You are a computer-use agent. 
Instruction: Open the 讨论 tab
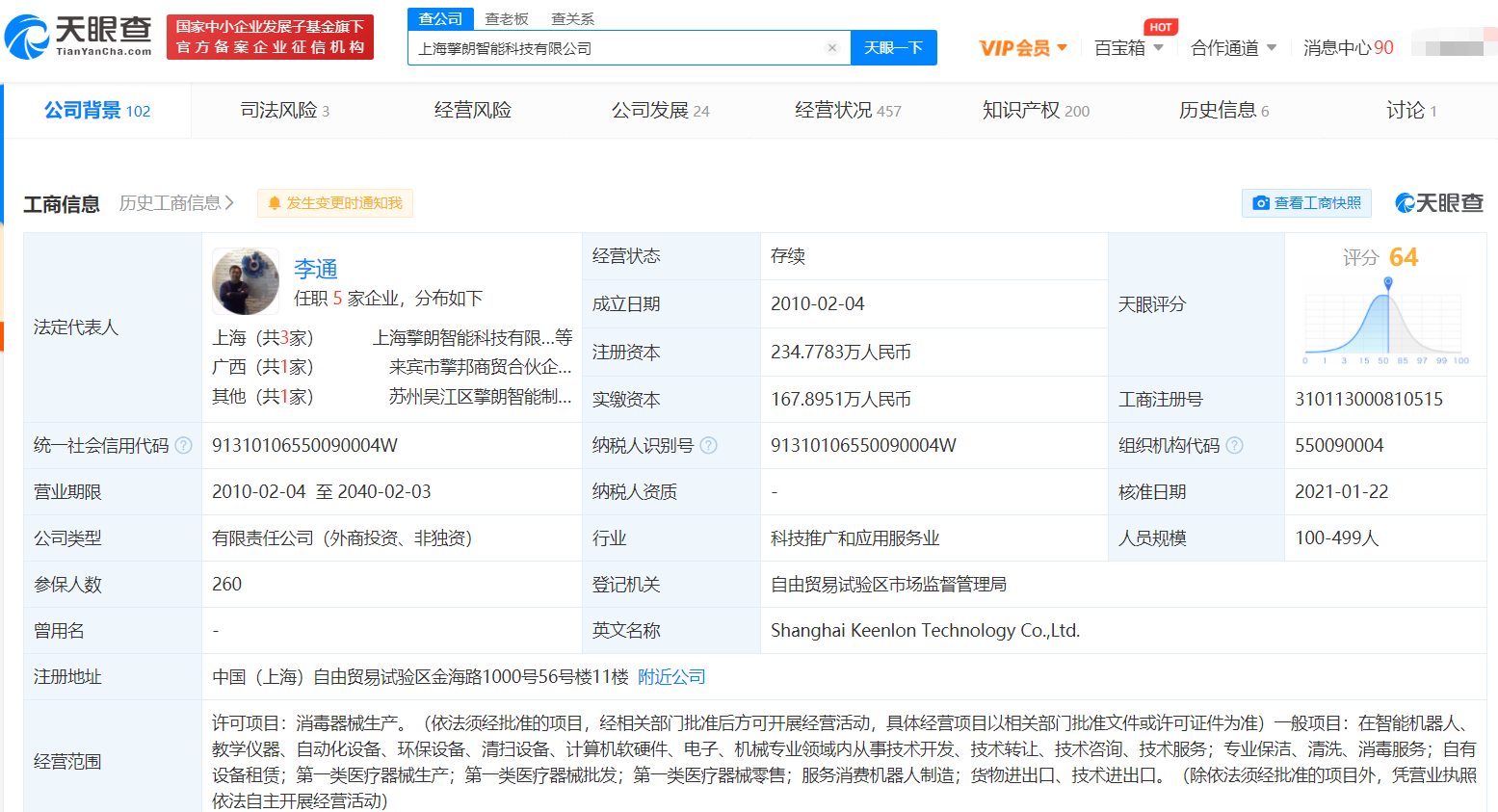[x=1412, y=110]
